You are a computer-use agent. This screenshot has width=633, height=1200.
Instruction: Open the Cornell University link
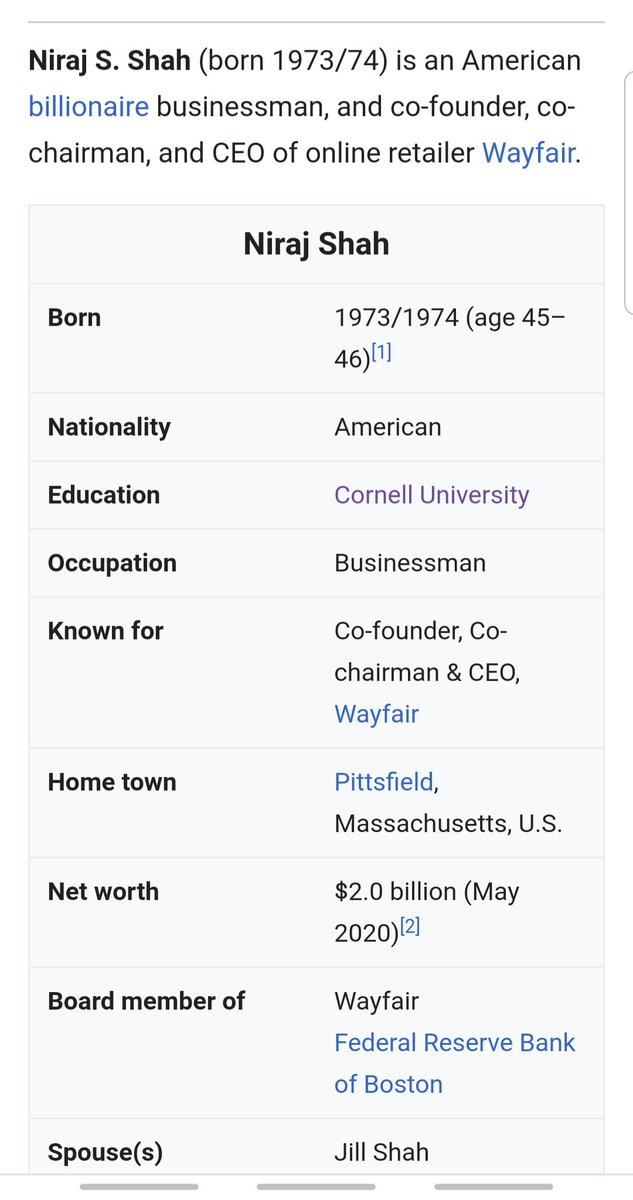(431, 495)
